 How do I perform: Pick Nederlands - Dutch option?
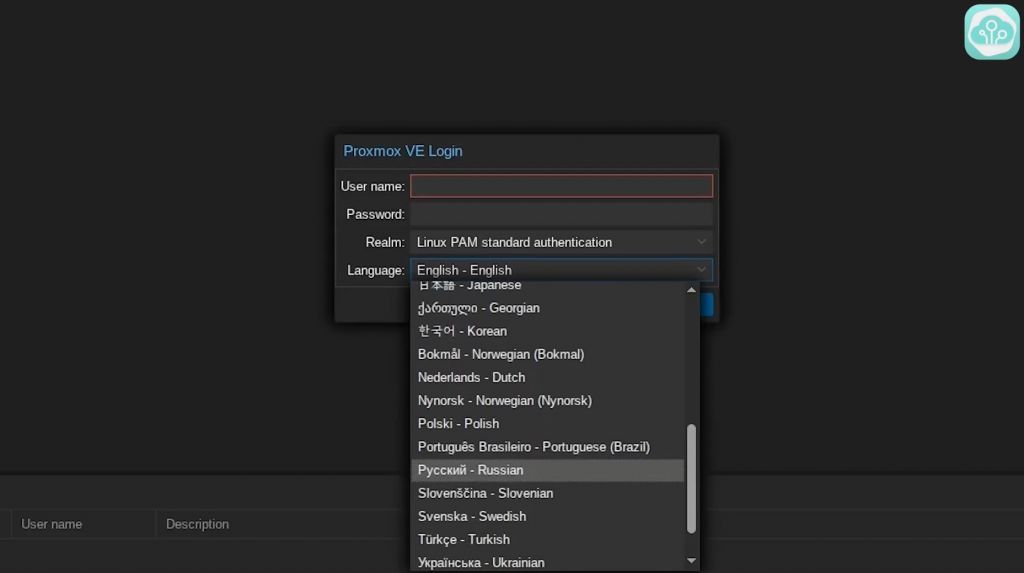tap(547, 378)
